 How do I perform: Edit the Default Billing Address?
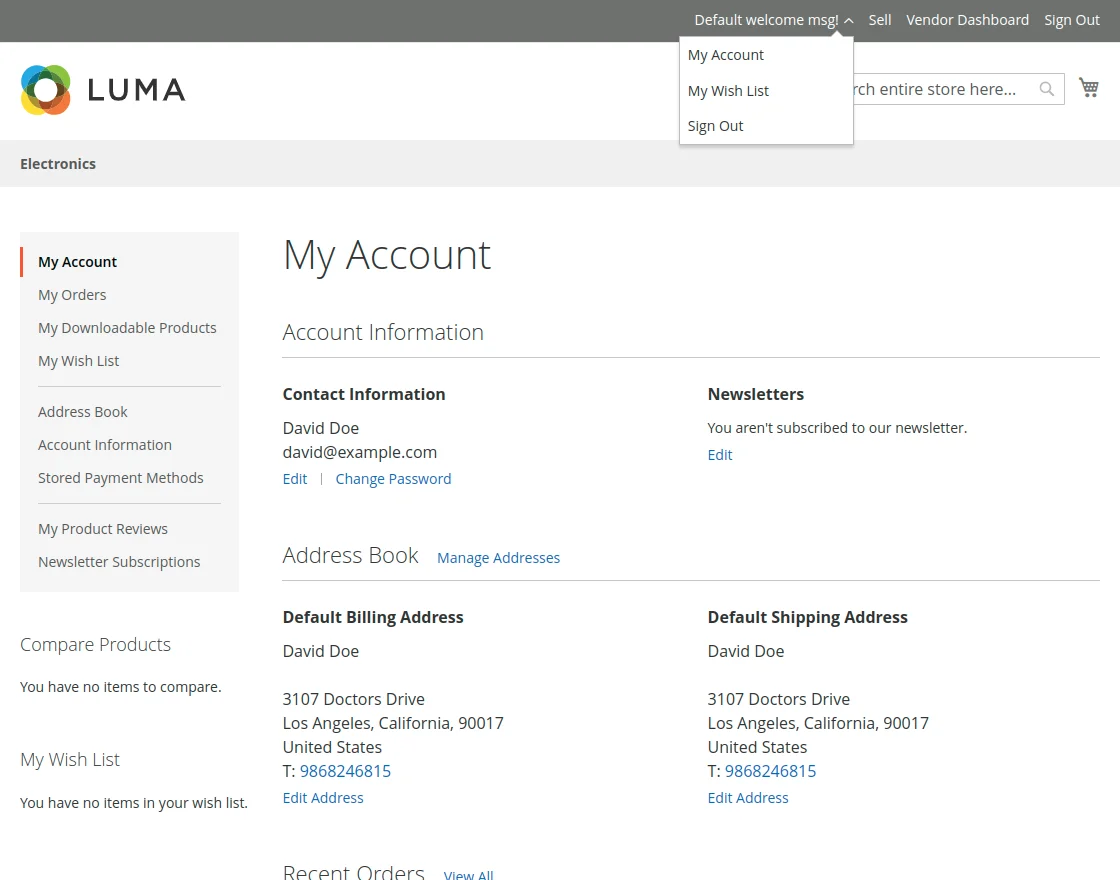[322, 797]
